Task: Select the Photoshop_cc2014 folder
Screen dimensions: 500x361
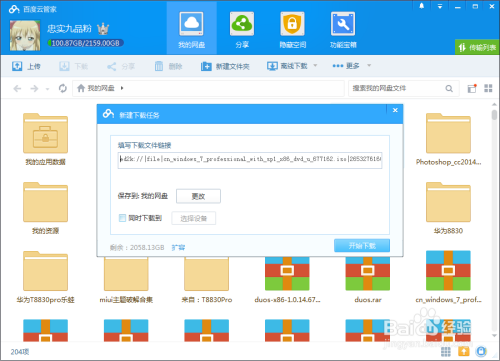Action: tap(448, 139)
